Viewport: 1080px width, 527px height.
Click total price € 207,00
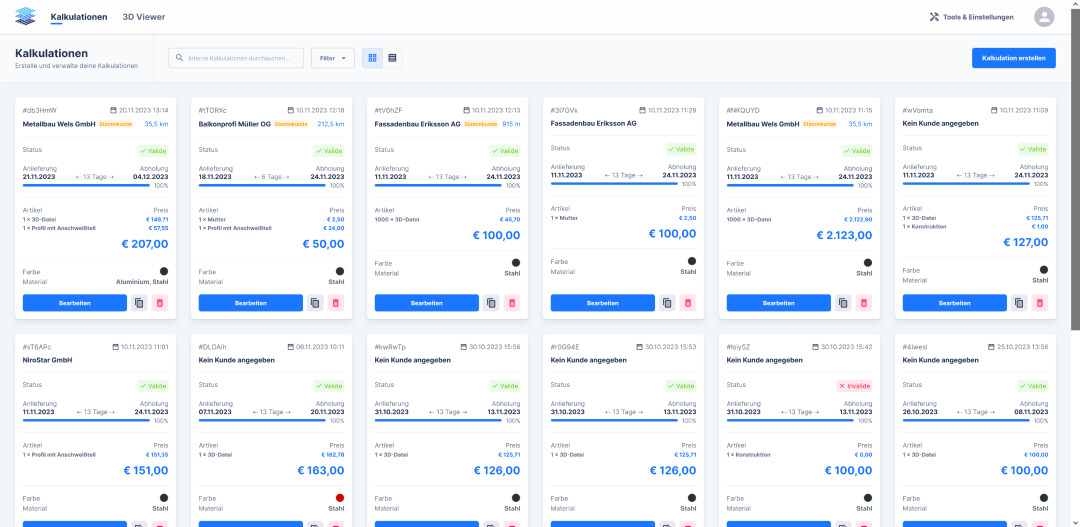click(x=146, y=244)
